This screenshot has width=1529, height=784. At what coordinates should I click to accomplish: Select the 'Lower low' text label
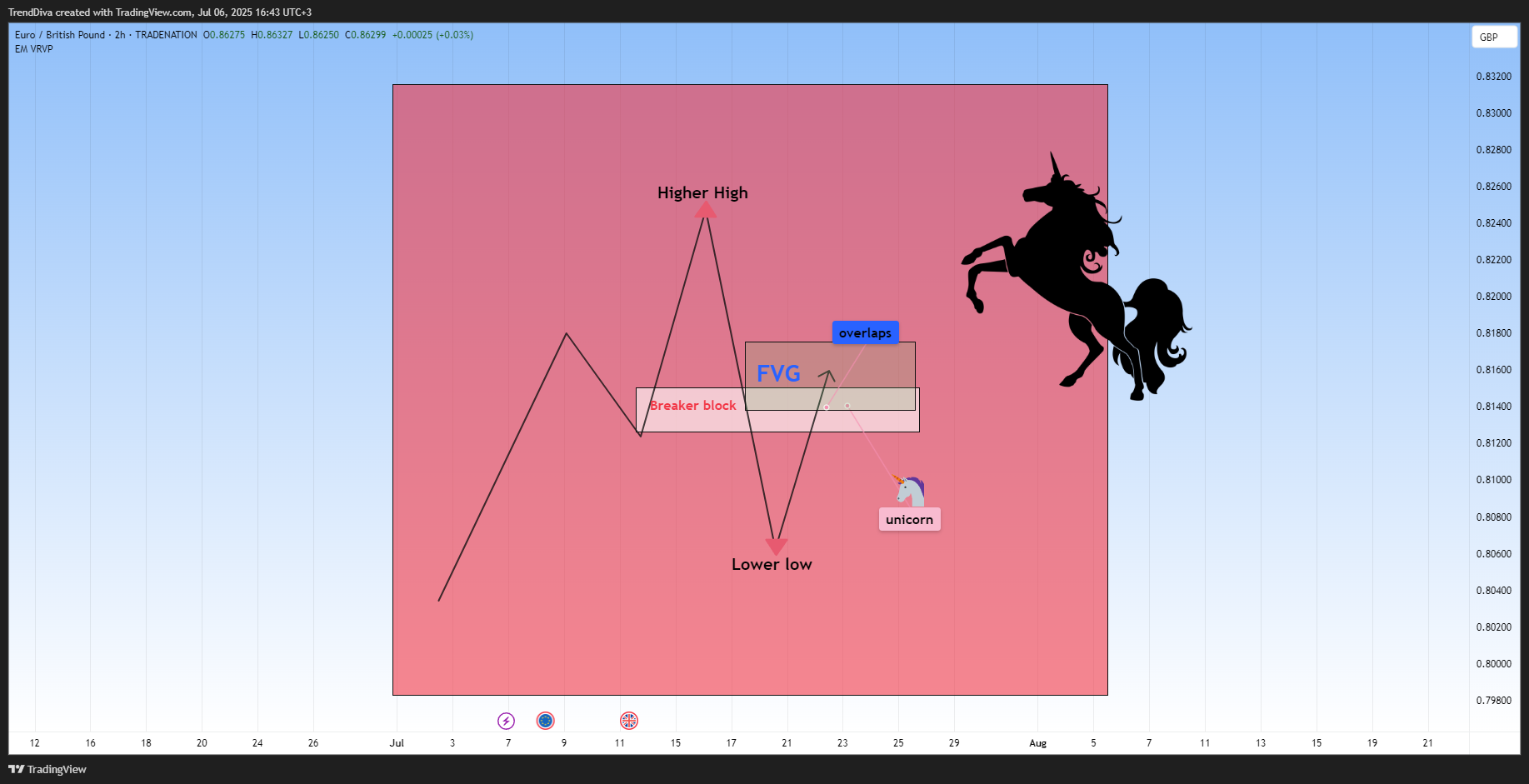point(772,564)
